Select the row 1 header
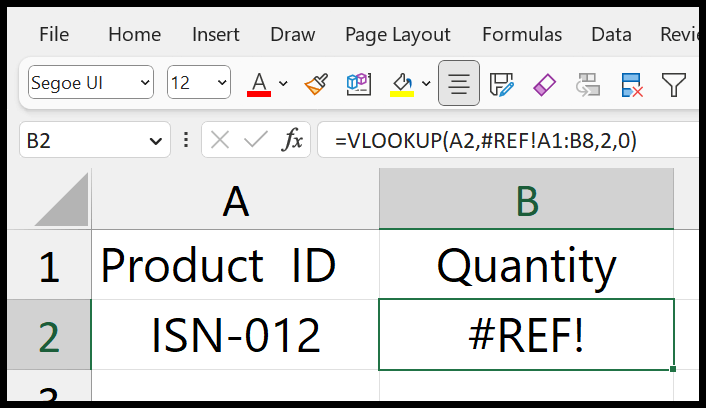Image resolution: width=706 pixels, height=408 pixels. click(x=49, y=264)
